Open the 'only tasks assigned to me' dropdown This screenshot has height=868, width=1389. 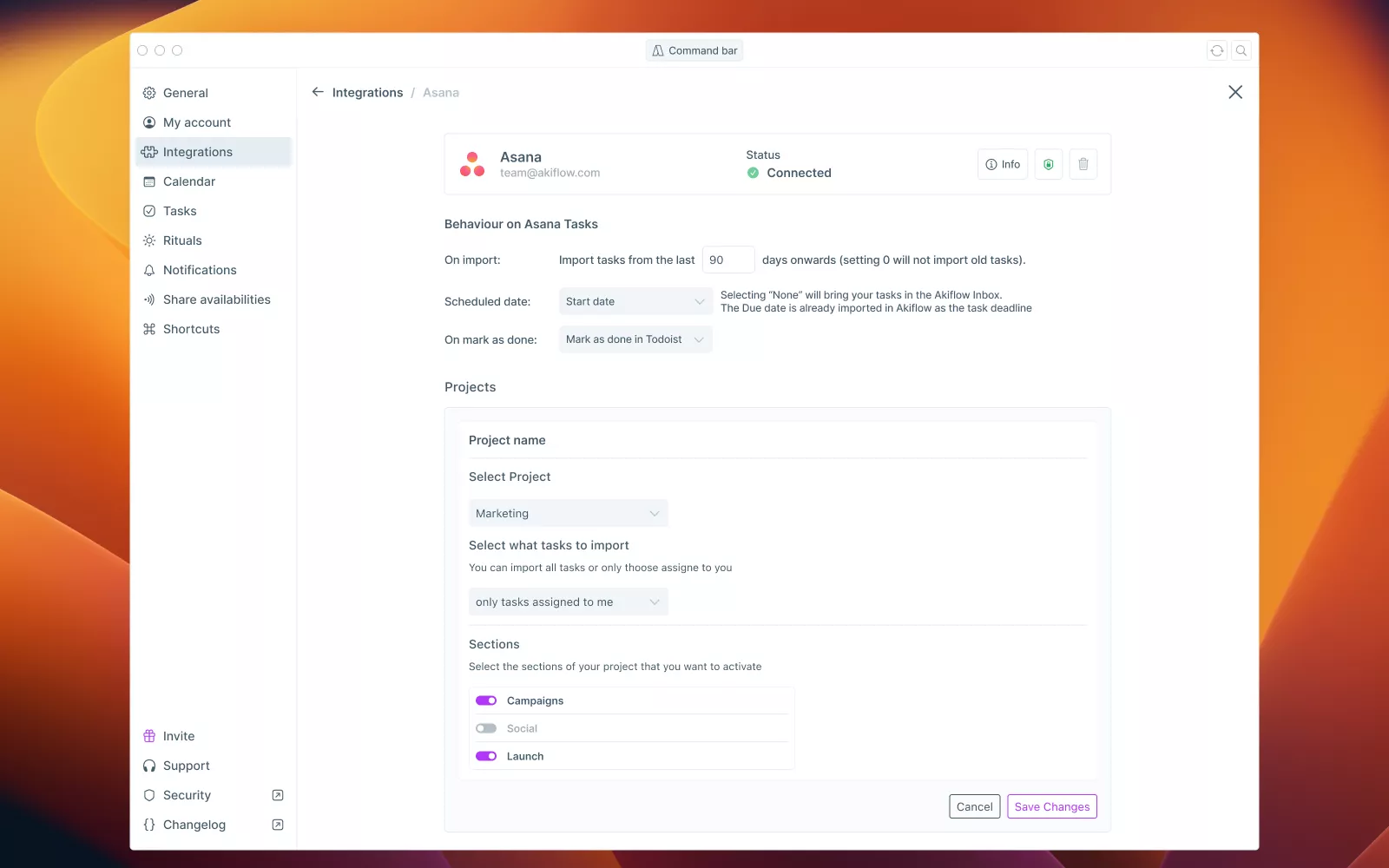pos(568,602)
